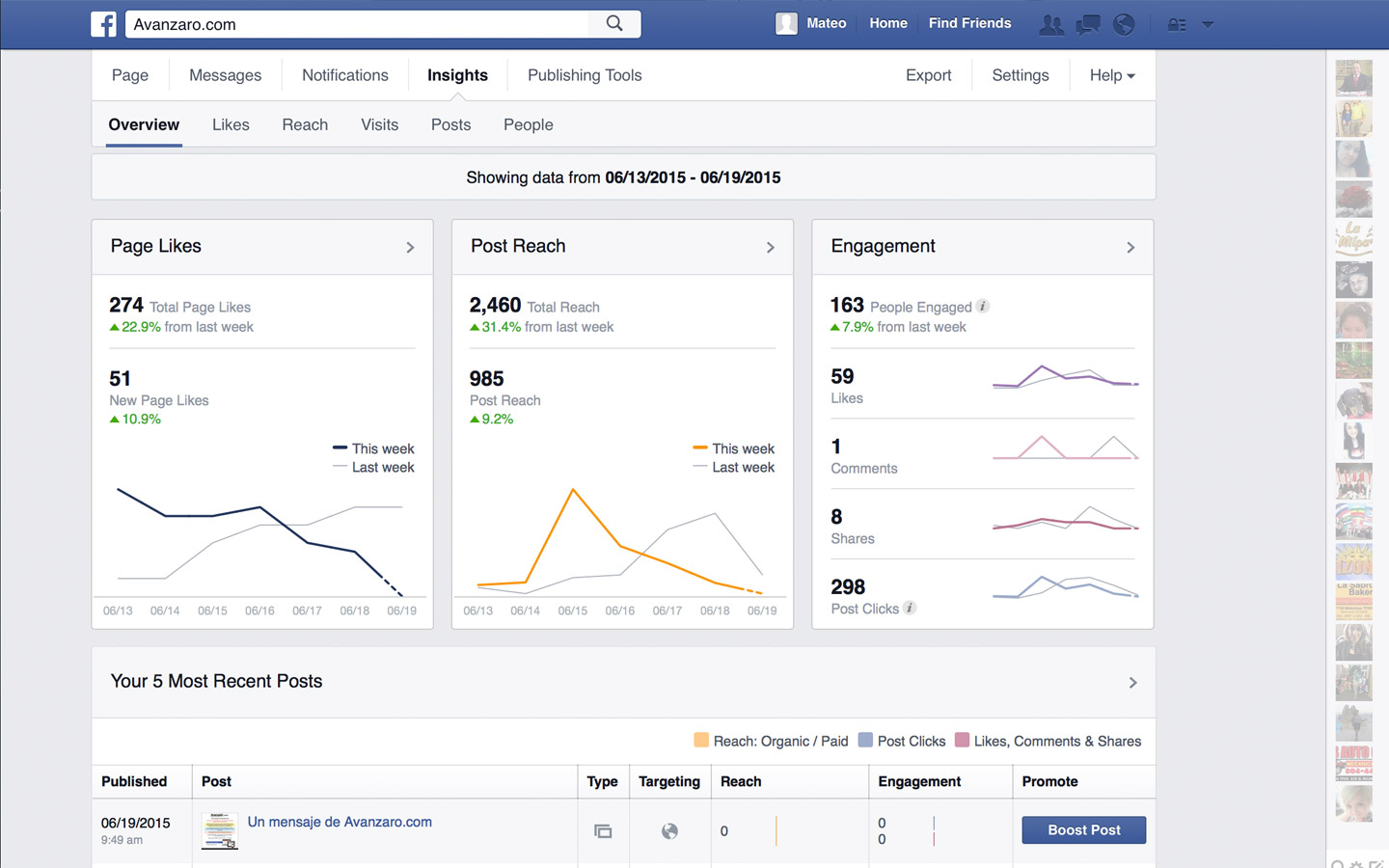Click the pink Likes, Comments & Shares swatch
1389x868 pixels.
962,741
